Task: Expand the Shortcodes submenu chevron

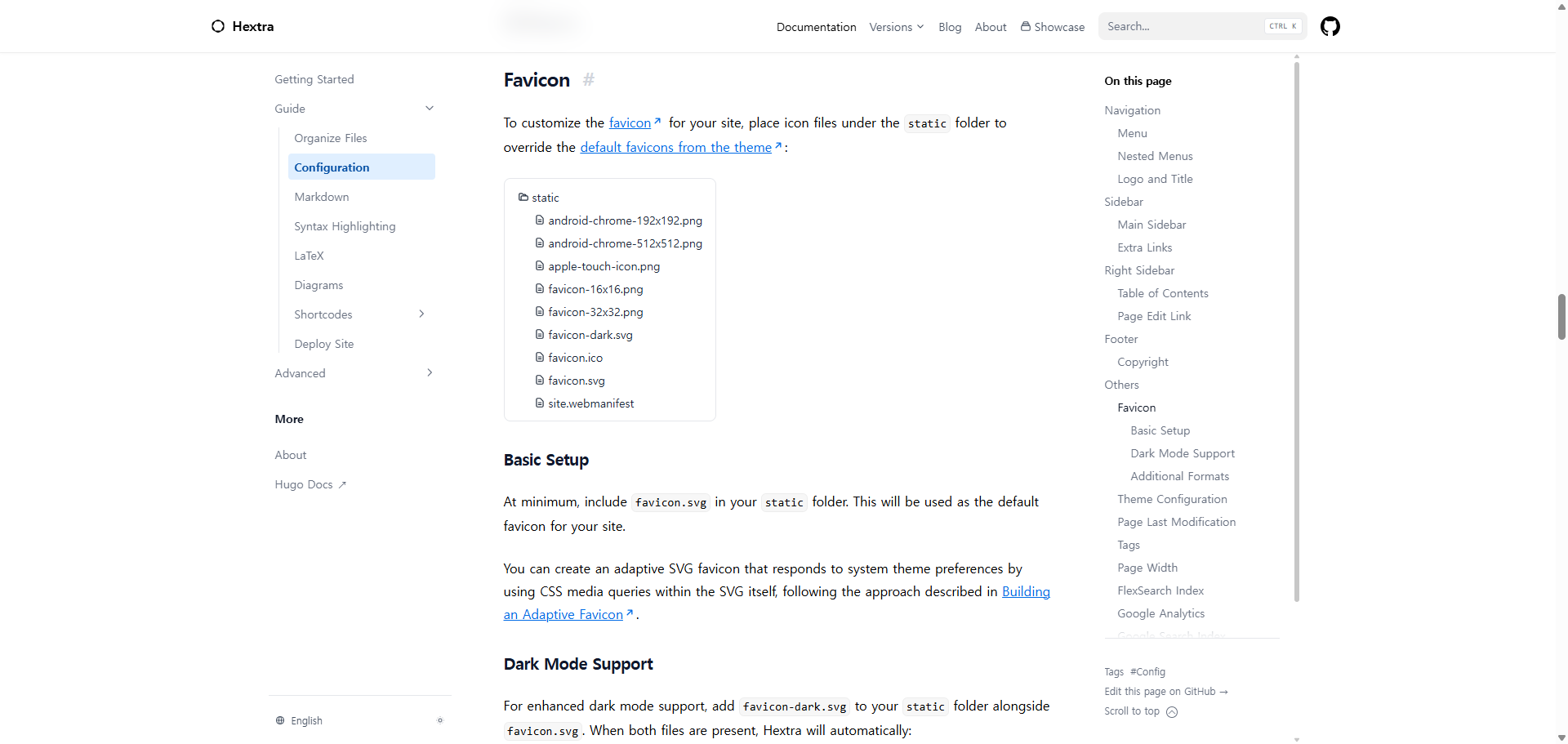Action: (x=421, y=314)
